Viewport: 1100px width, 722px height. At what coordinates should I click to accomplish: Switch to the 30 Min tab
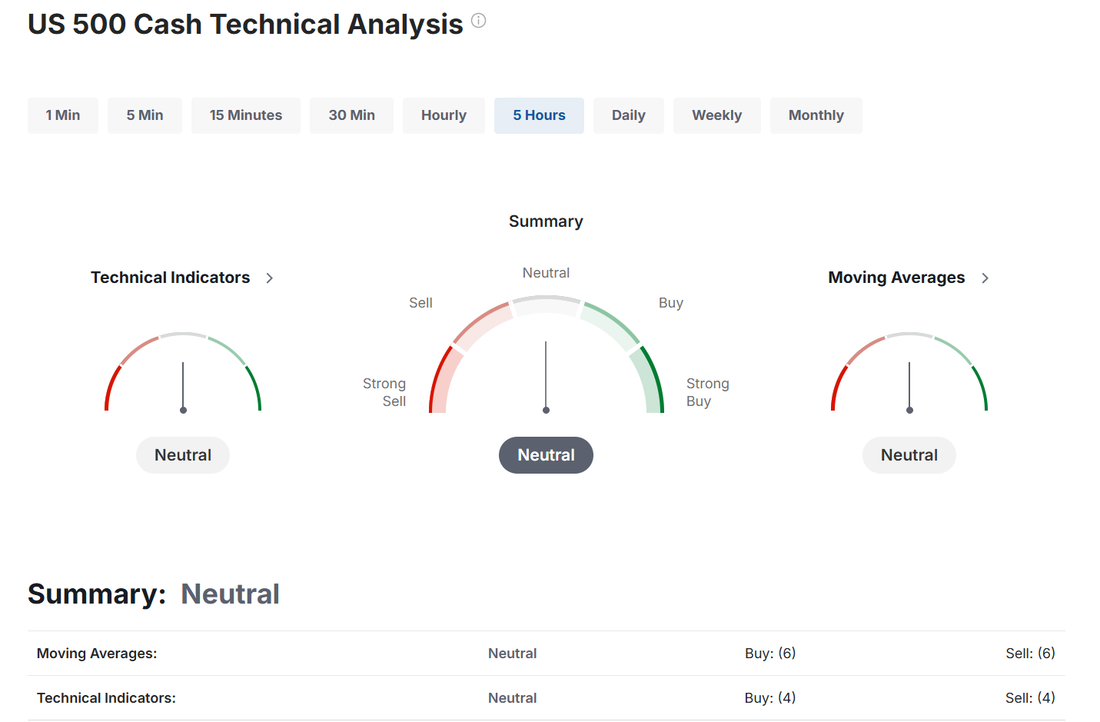click(351, 115)
